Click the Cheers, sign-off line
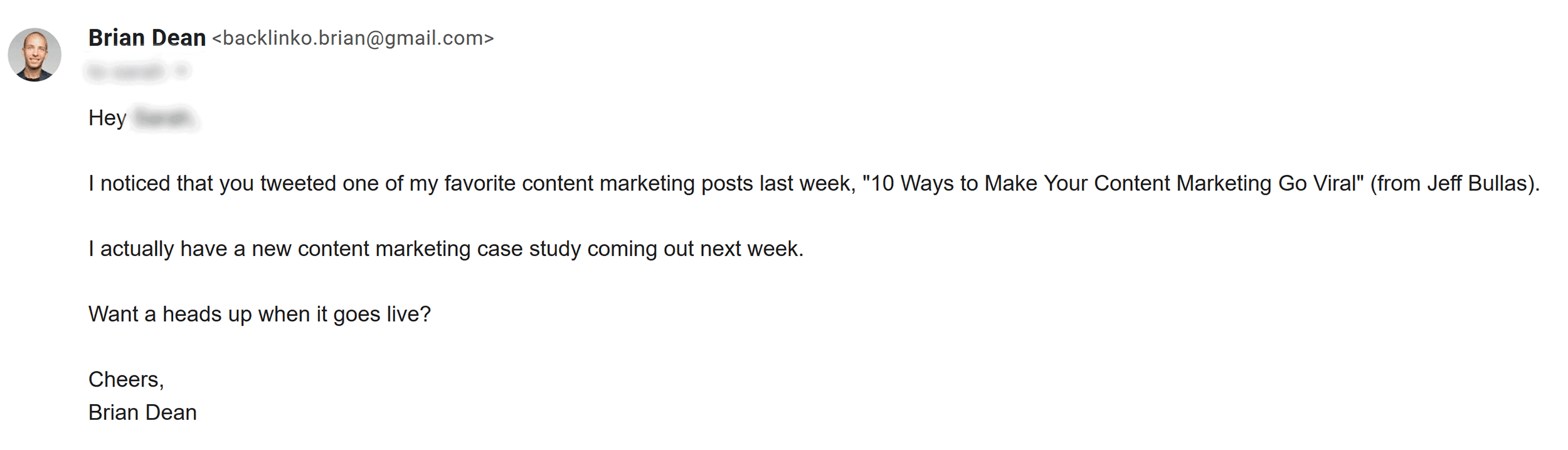Viewport: 1568px width, 450px height. click(x=126, y=380)
